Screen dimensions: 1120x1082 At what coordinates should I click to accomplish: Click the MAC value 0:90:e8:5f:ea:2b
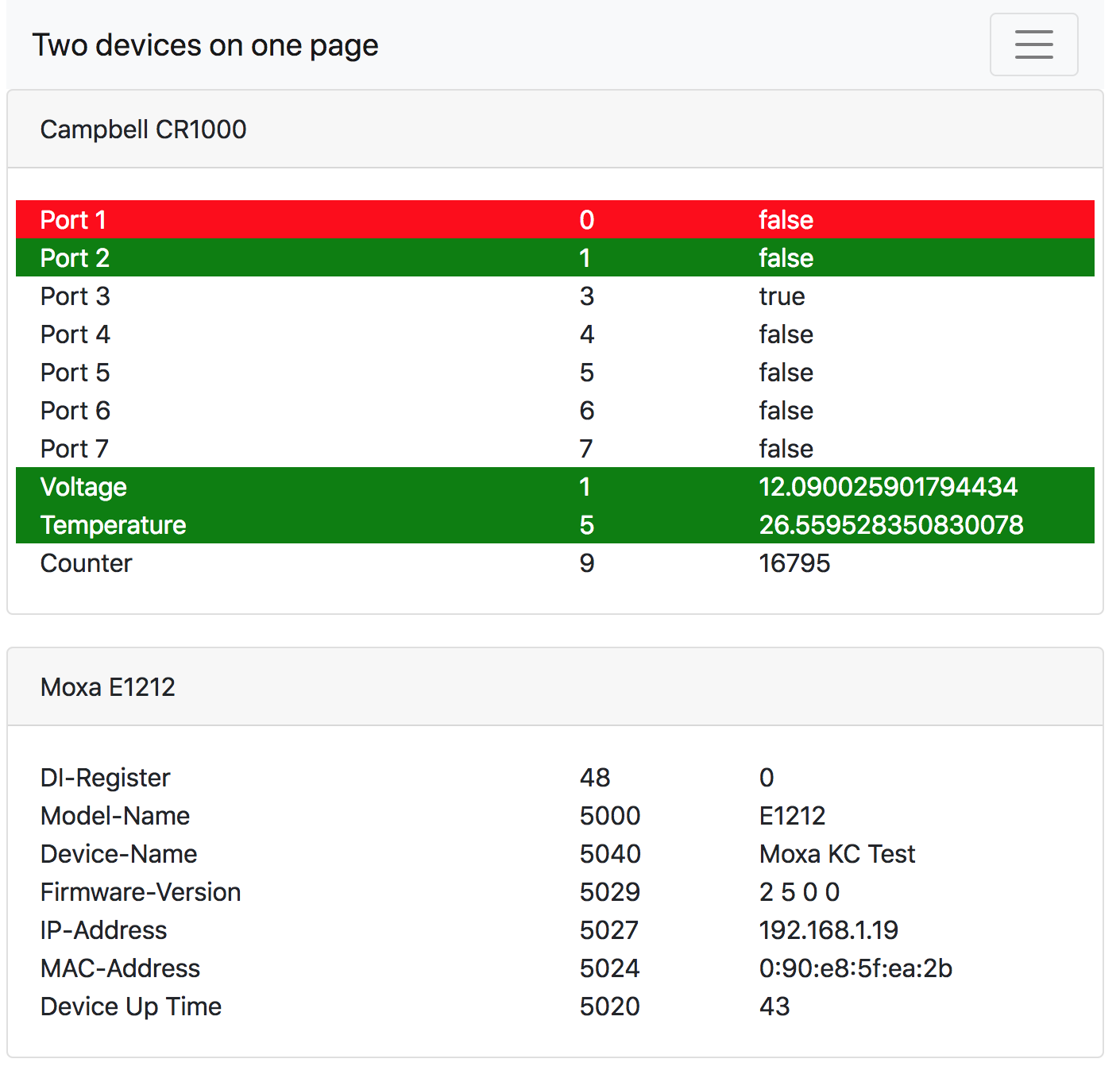point(855,968)
